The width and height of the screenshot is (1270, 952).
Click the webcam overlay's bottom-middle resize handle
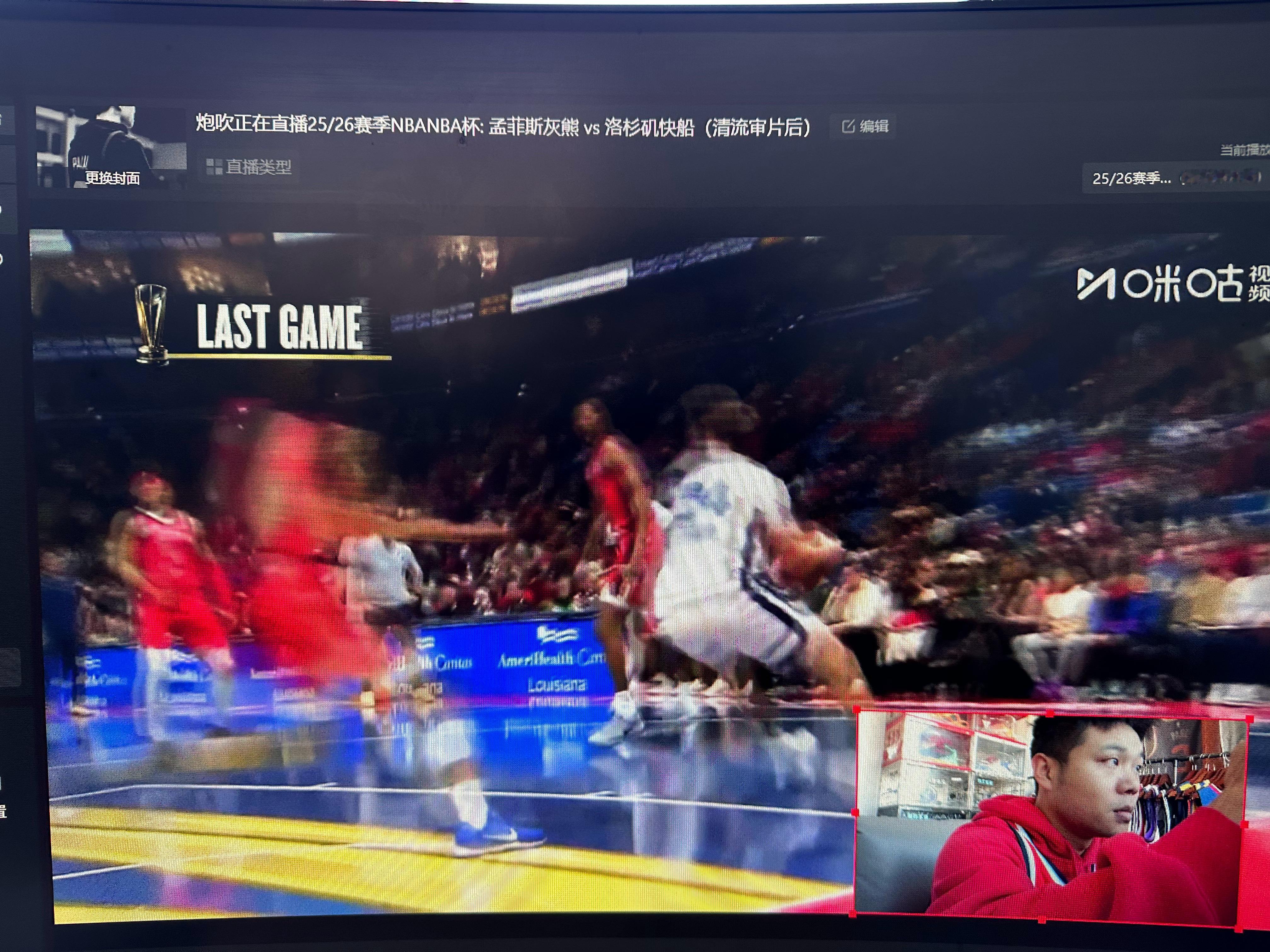[1042, 921]
